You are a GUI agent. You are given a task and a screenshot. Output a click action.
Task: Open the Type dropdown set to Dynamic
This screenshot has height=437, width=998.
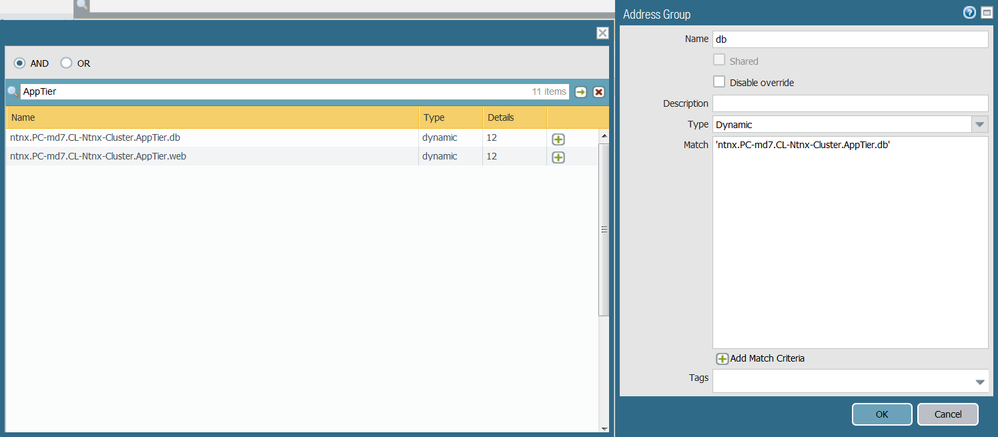click(979, 125)
